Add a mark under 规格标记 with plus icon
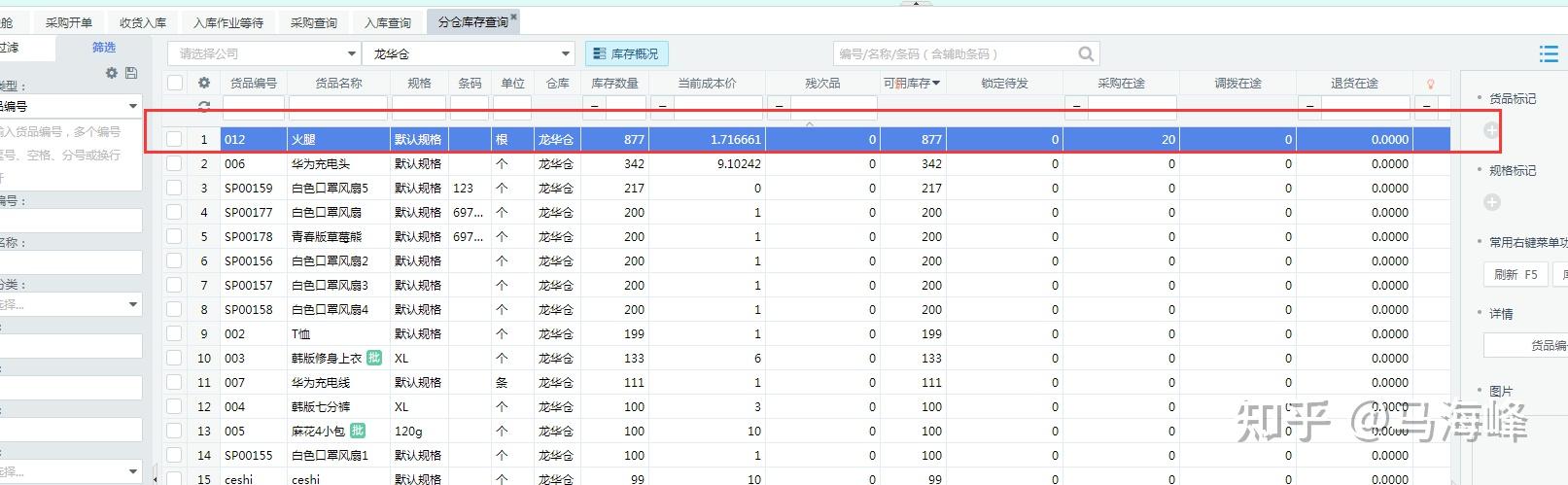 pos(1492,202)
